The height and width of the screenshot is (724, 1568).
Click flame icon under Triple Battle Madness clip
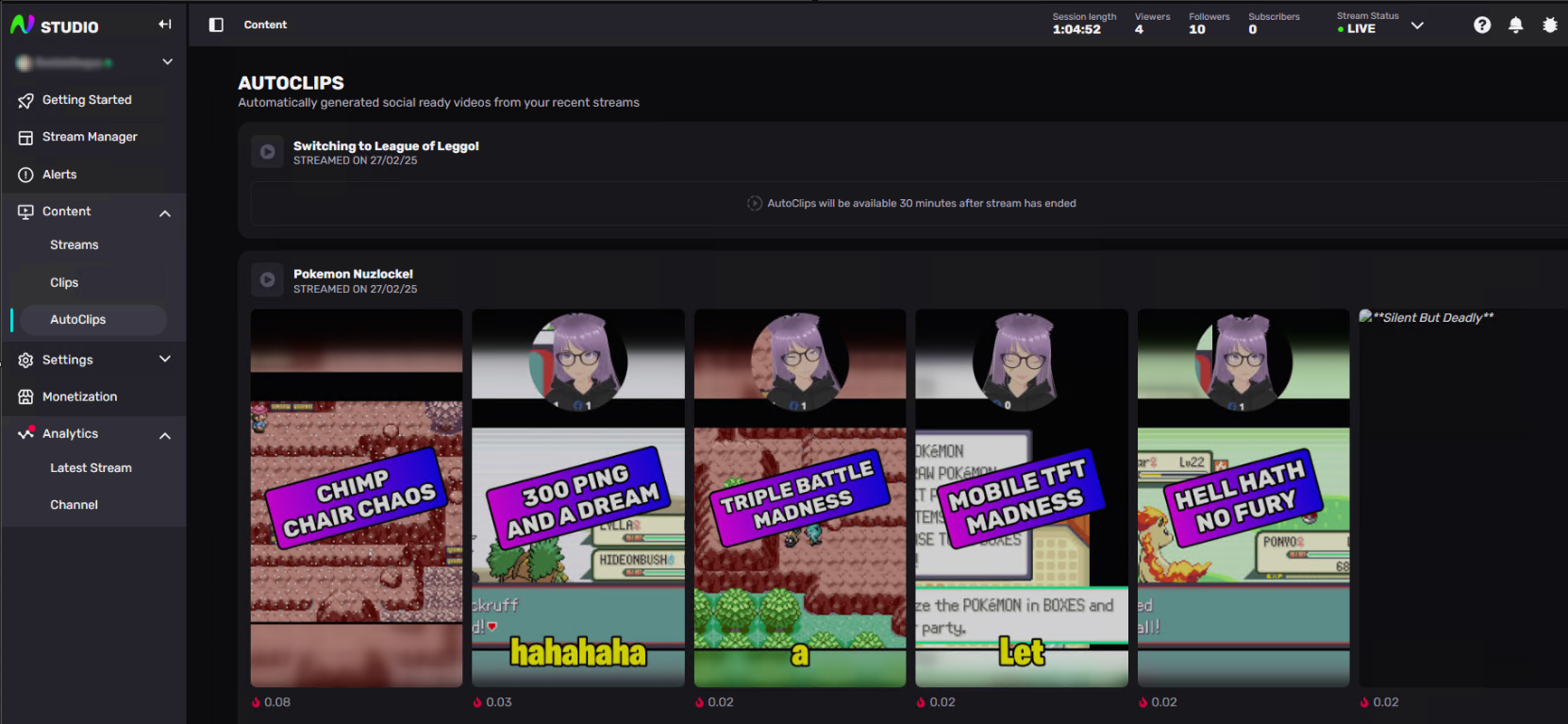click(699, 702)
